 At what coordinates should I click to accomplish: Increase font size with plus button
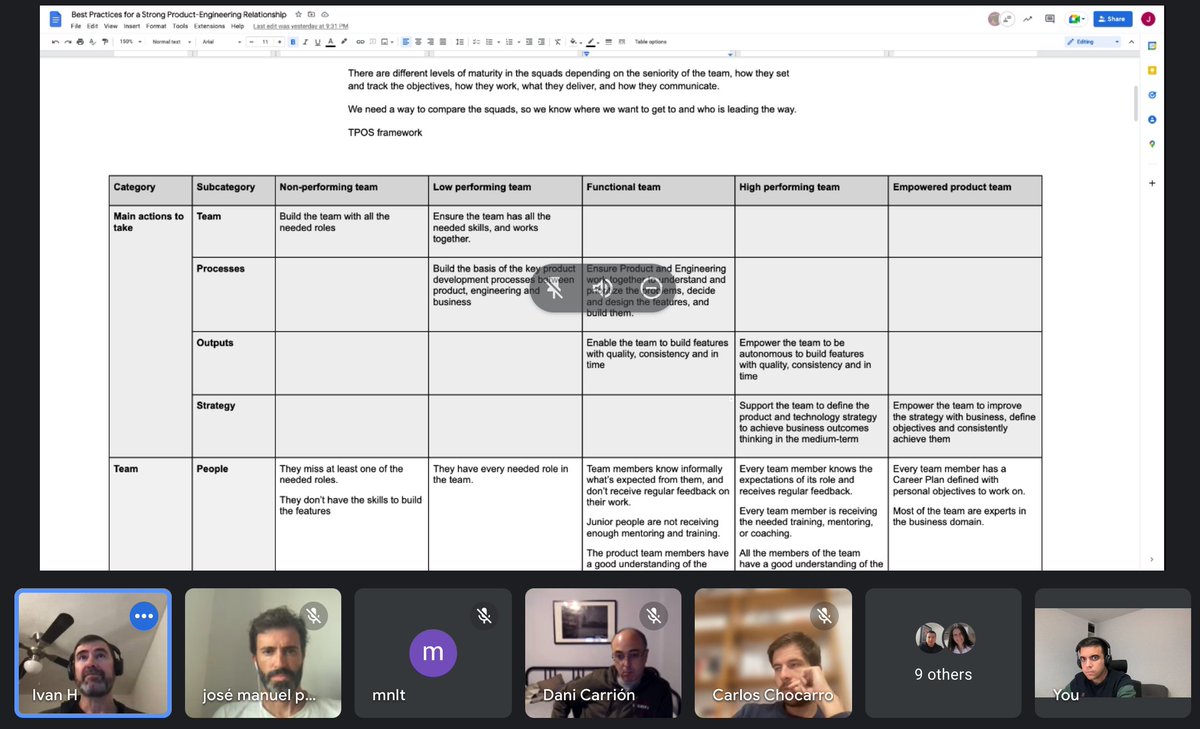pyautogui.click(x=279, y=42)
